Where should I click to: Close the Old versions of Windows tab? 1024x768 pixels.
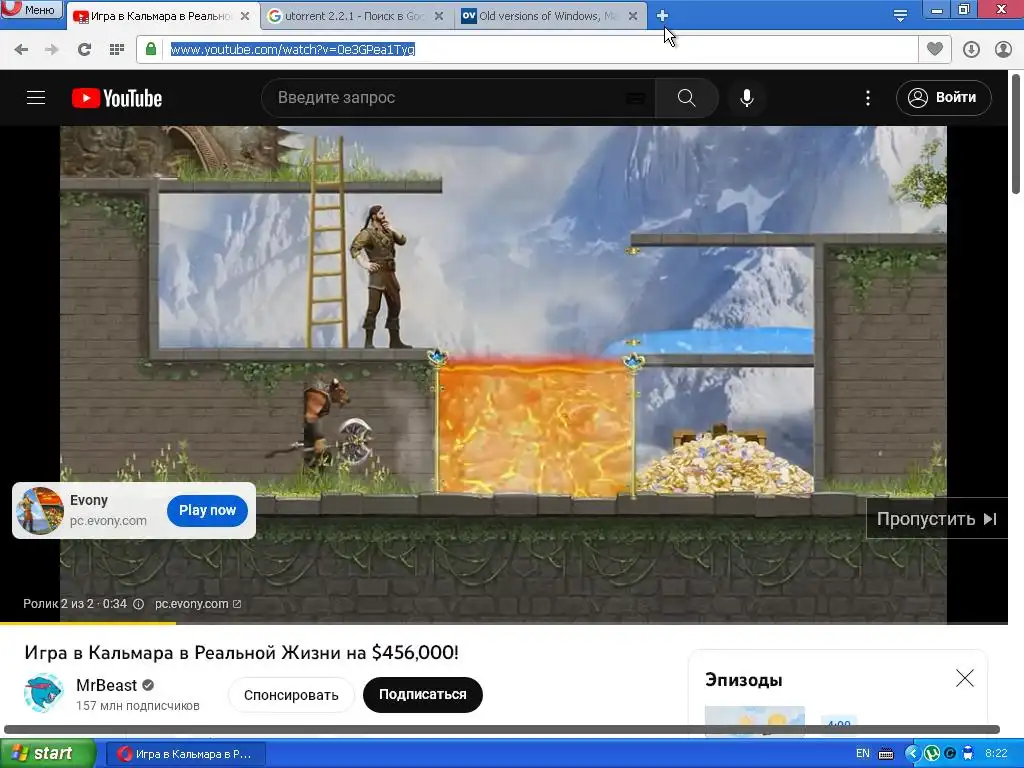[x=633, y=16]
